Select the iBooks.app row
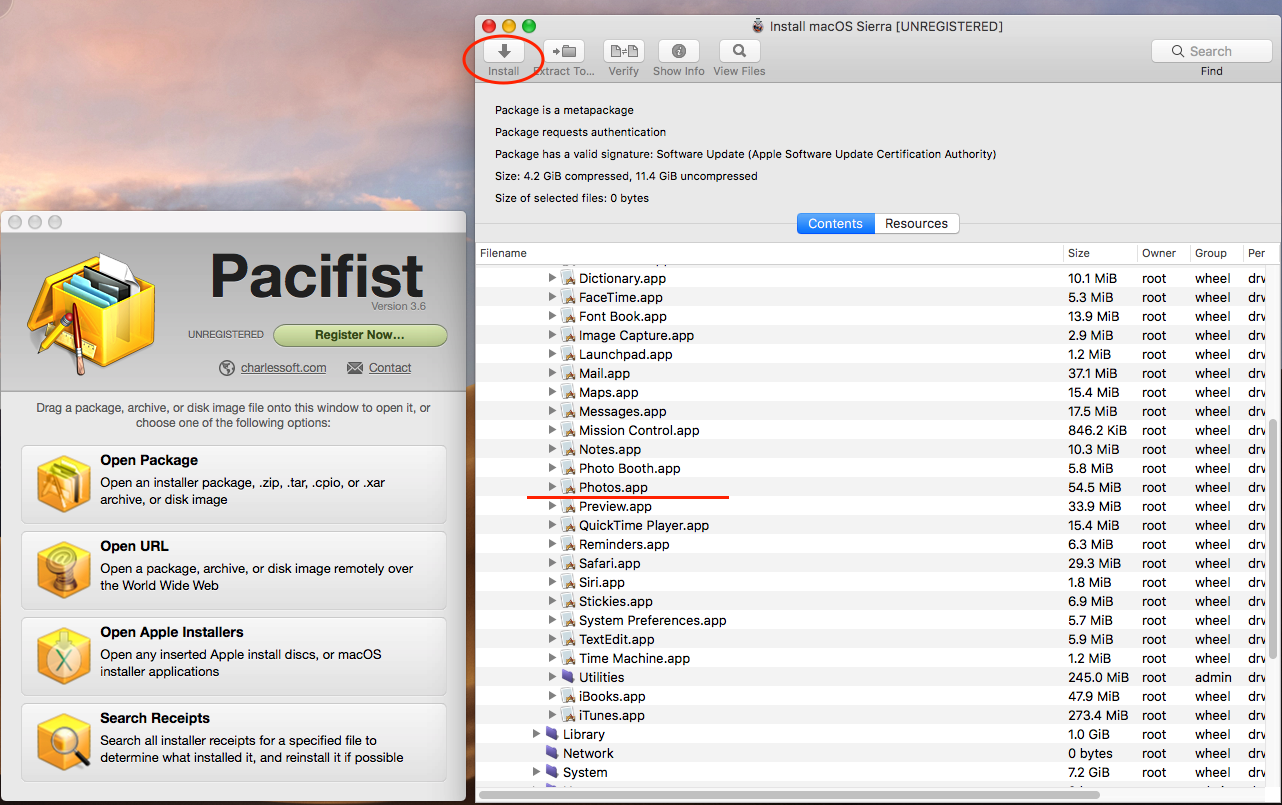 (x=872, y=696)
